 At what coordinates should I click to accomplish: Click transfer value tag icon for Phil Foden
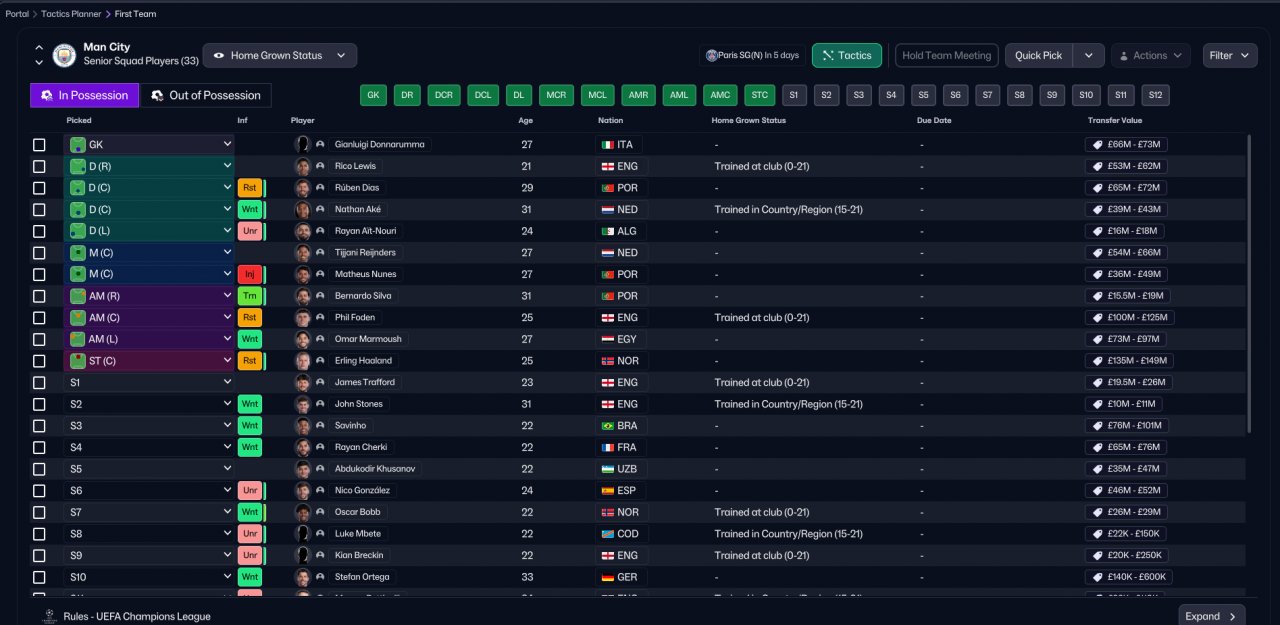coord(1097,318)
